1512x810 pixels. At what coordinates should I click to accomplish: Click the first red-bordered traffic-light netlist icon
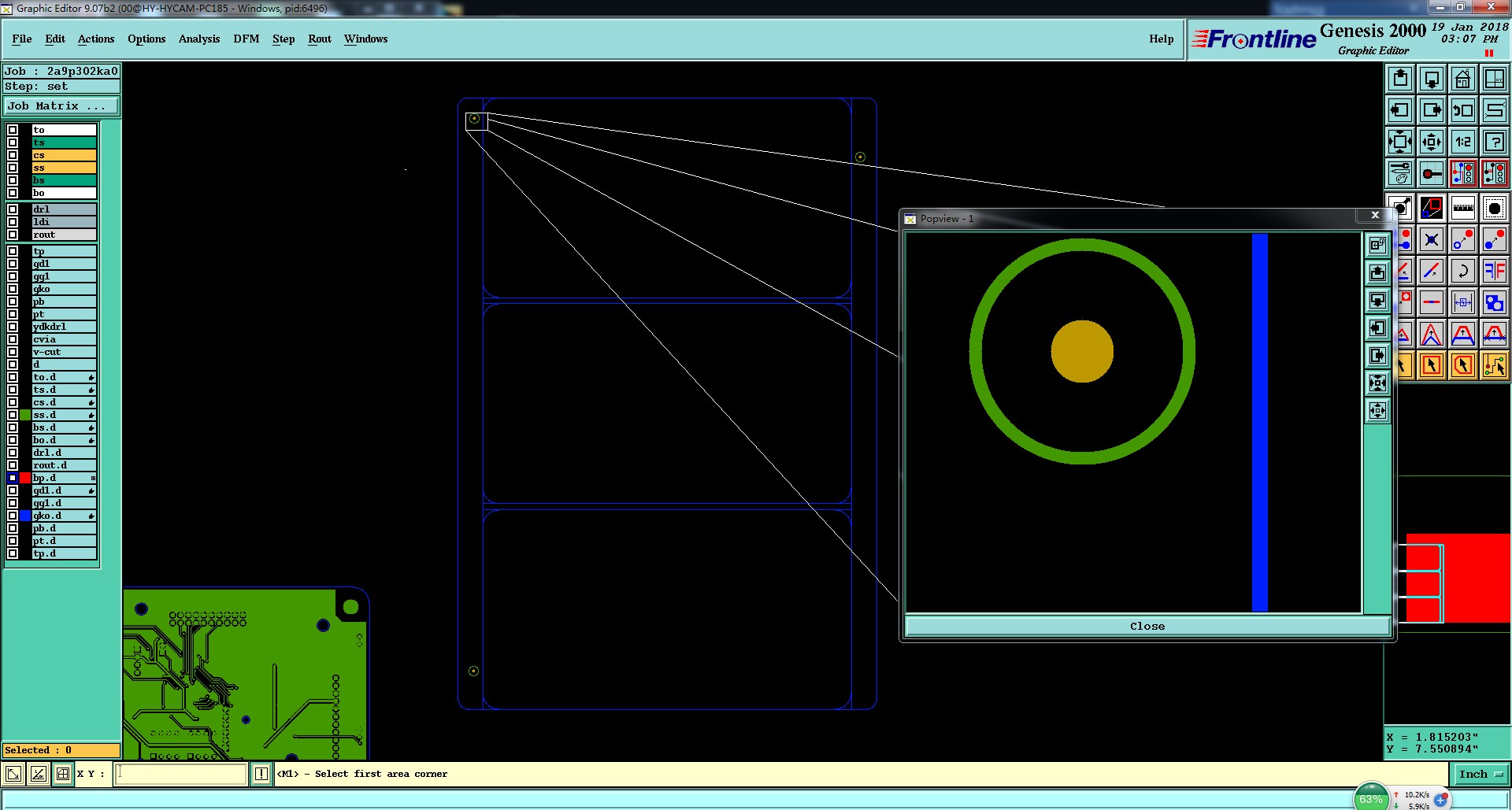click(1463, 173)
